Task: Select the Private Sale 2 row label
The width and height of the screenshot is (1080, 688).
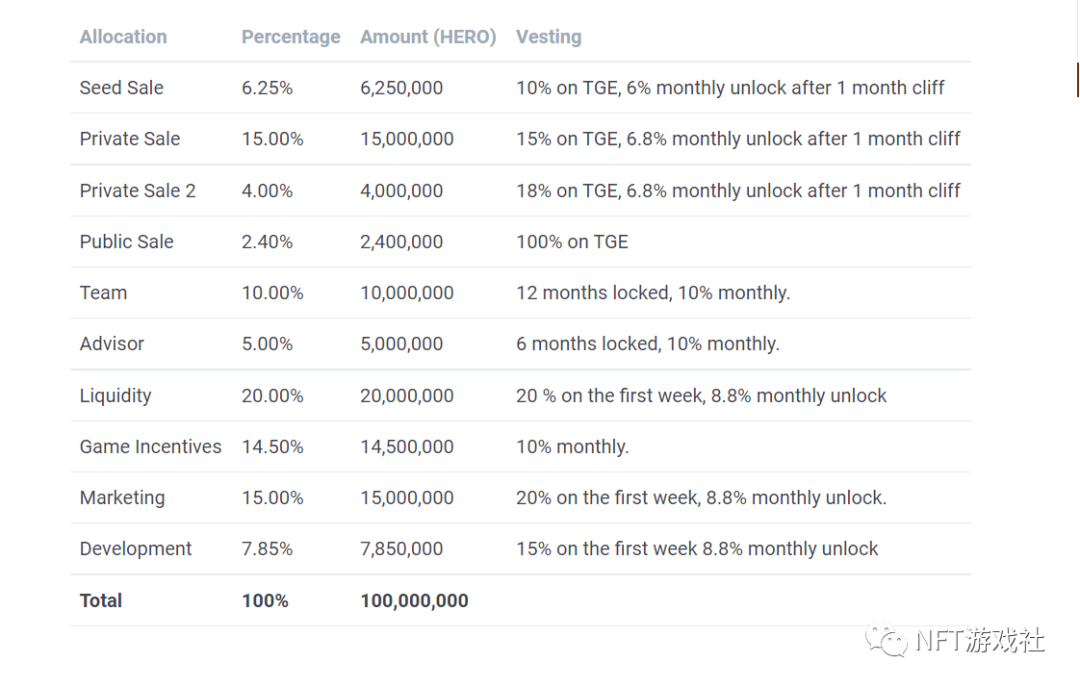Action: pos(137,191)
